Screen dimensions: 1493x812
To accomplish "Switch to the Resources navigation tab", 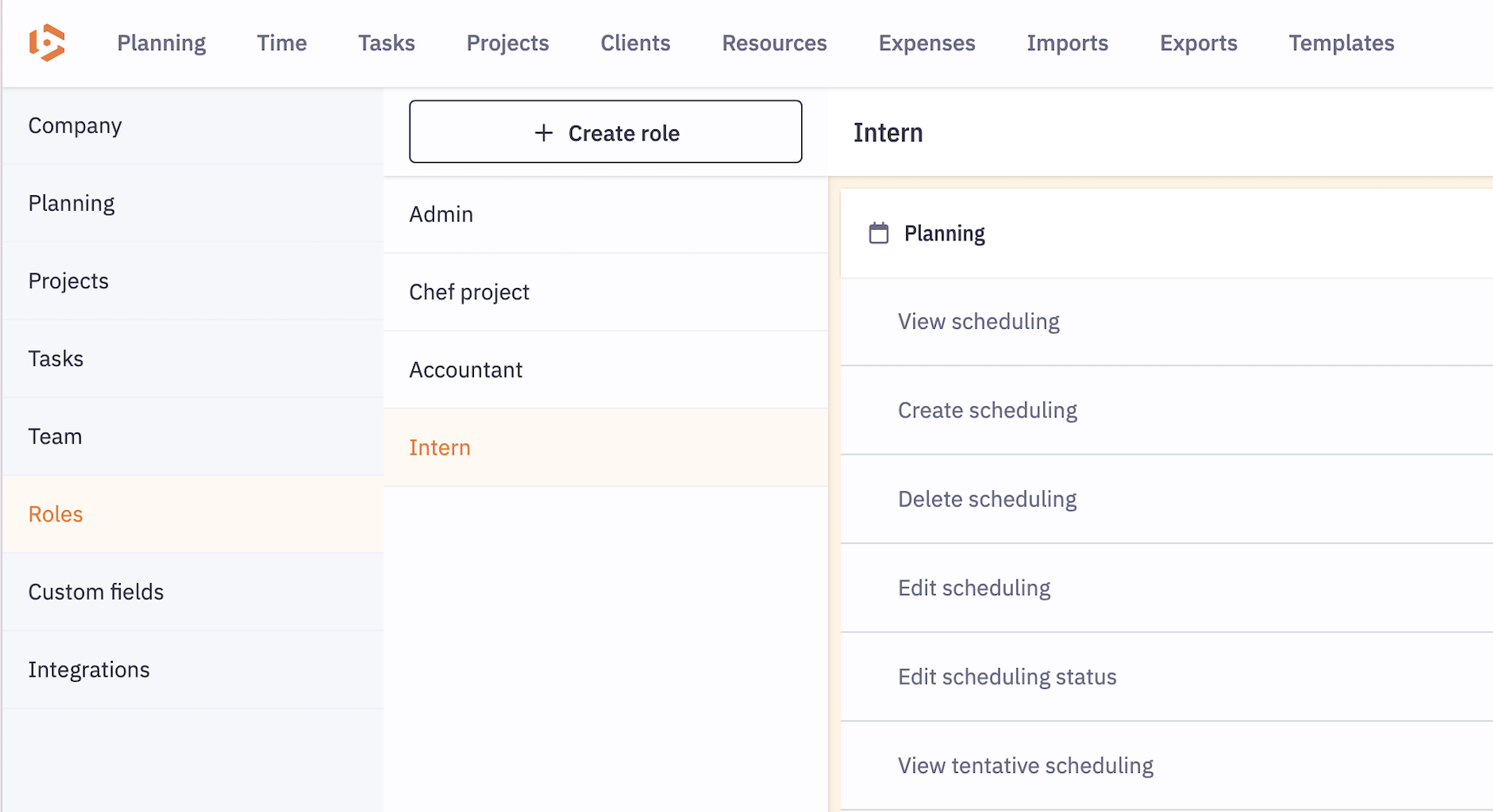I will coord(773,43).
